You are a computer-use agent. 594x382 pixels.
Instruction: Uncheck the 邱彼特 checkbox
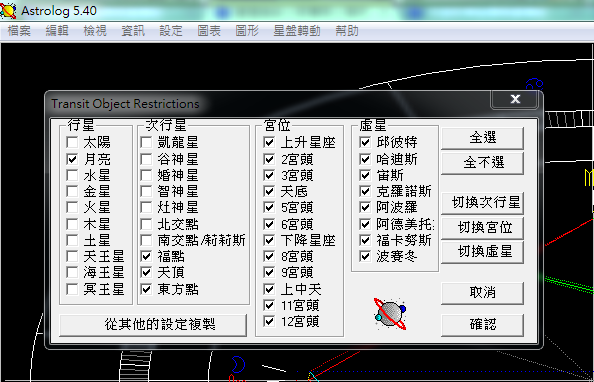(365, 142)
